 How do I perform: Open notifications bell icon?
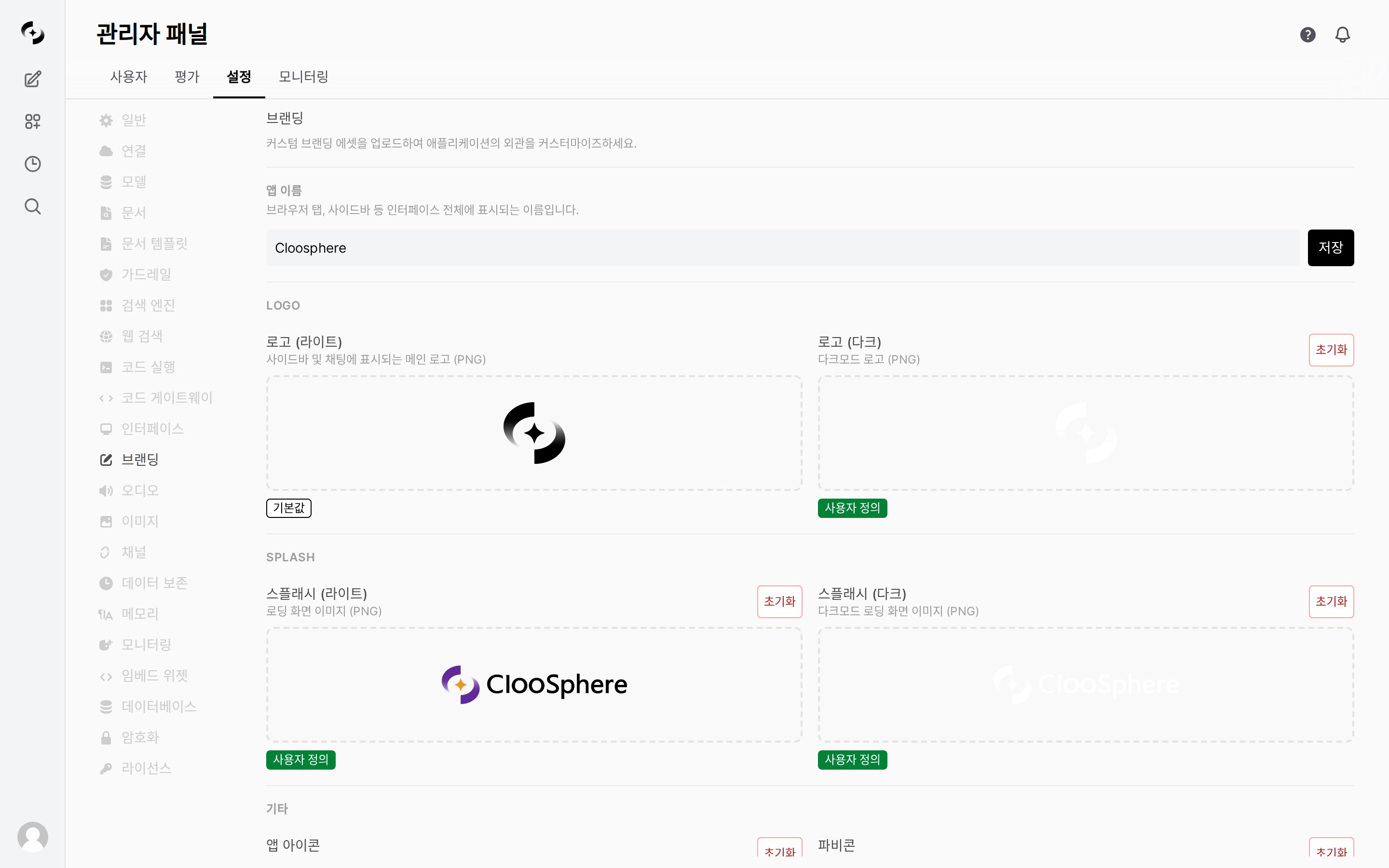[x=1343, y=34]
